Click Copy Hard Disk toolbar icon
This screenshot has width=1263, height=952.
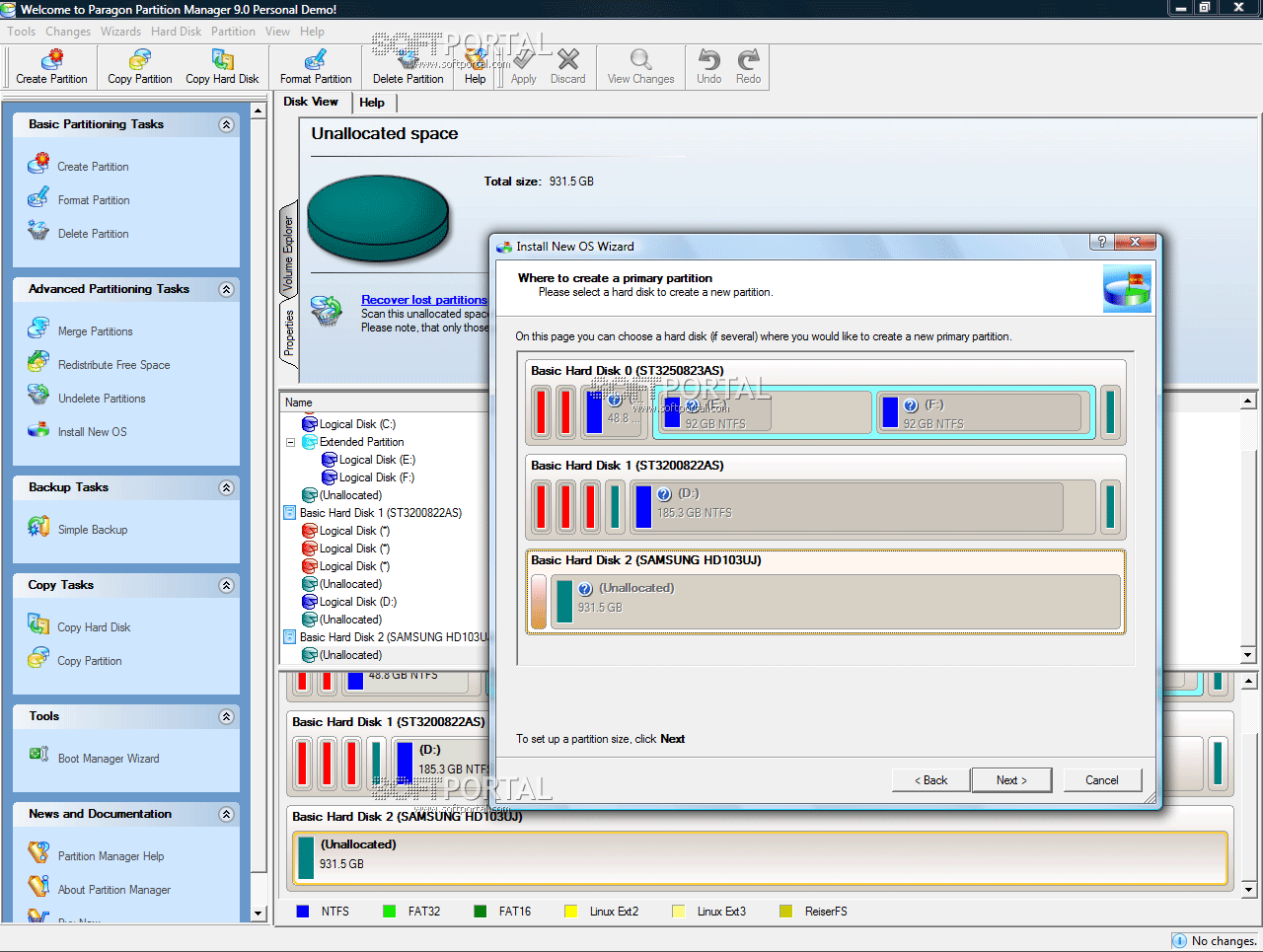coord(223,59)
